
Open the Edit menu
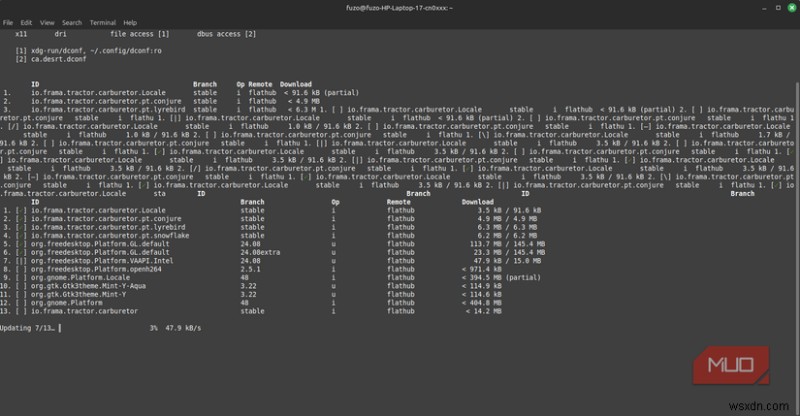(26, 22)
